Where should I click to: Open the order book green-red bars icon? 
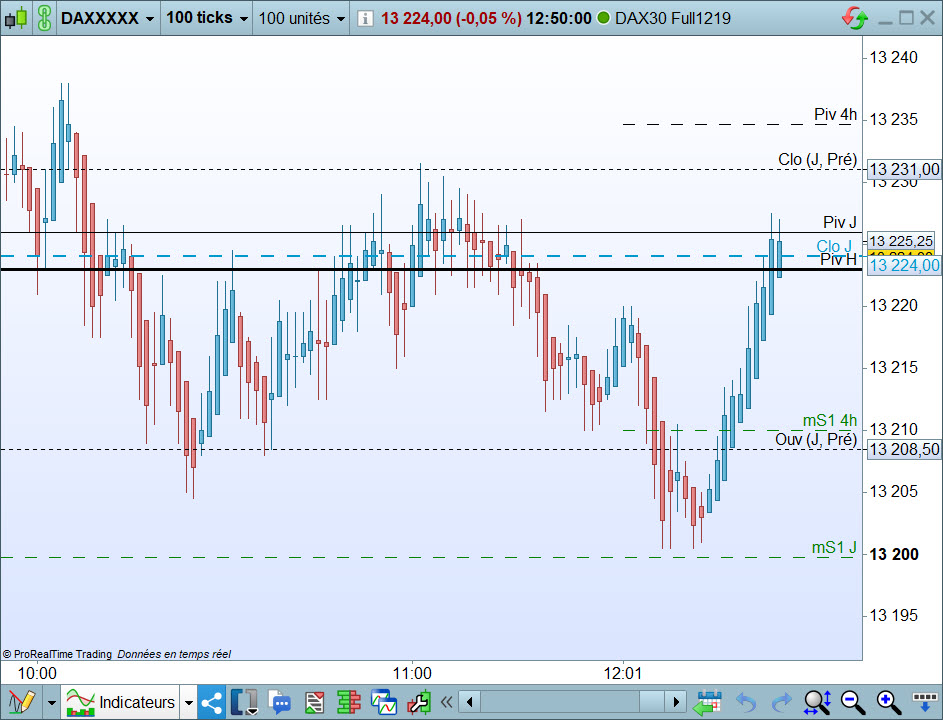click(x=348, y=702)
